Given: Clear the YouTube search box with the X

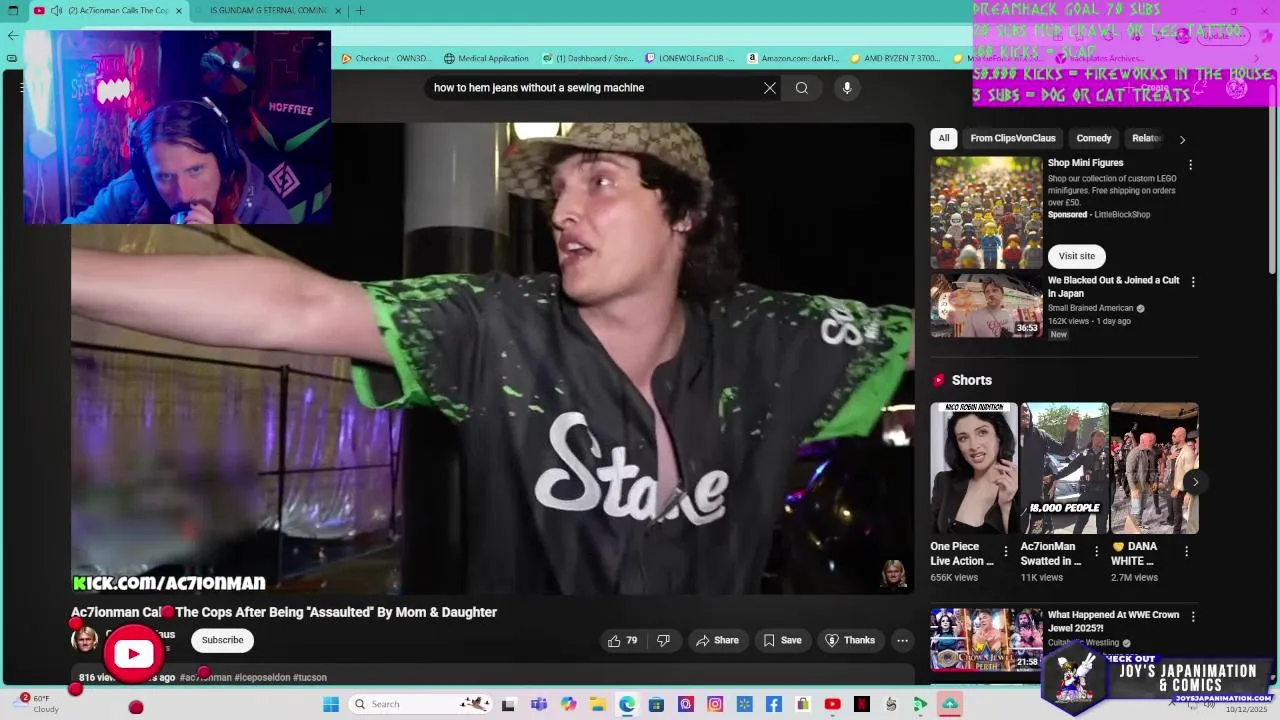Looking at the screenshot, I should click(770, 88).
